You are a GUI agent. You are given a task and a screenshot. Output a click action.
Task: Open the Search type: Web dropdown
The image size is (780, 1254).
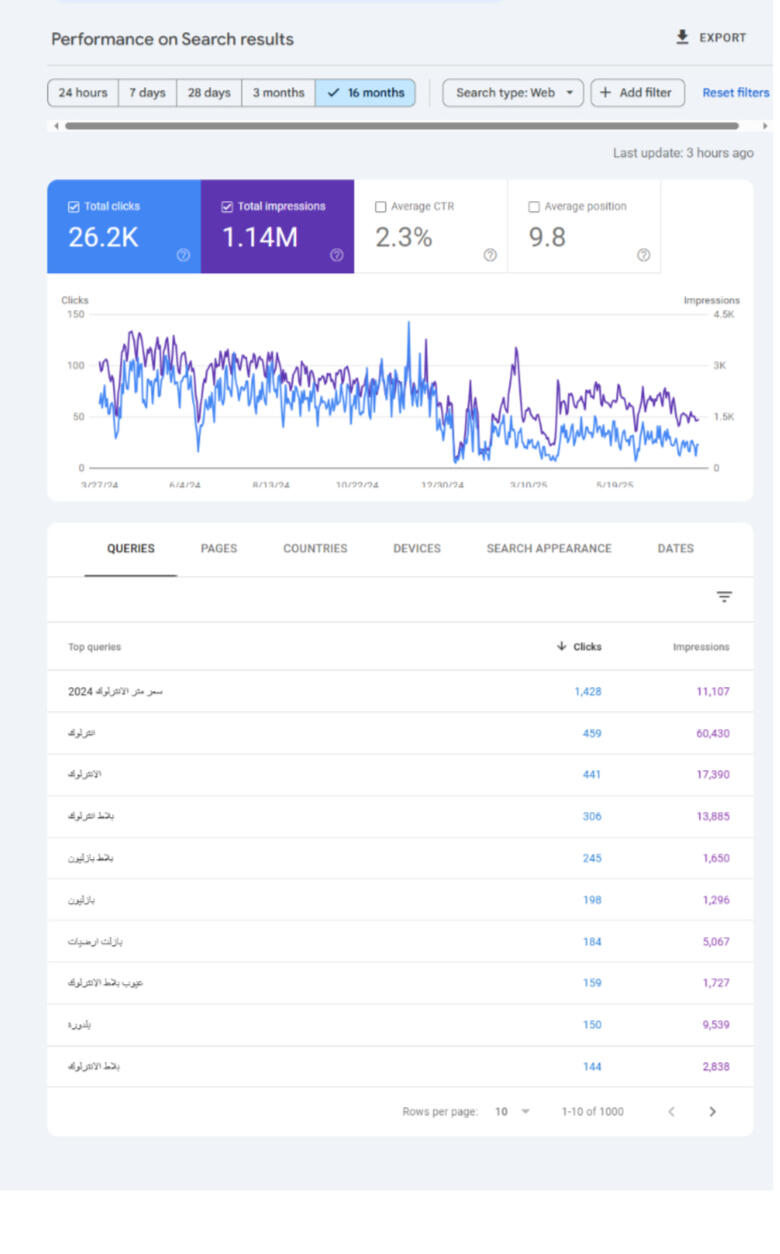point(513,93)
